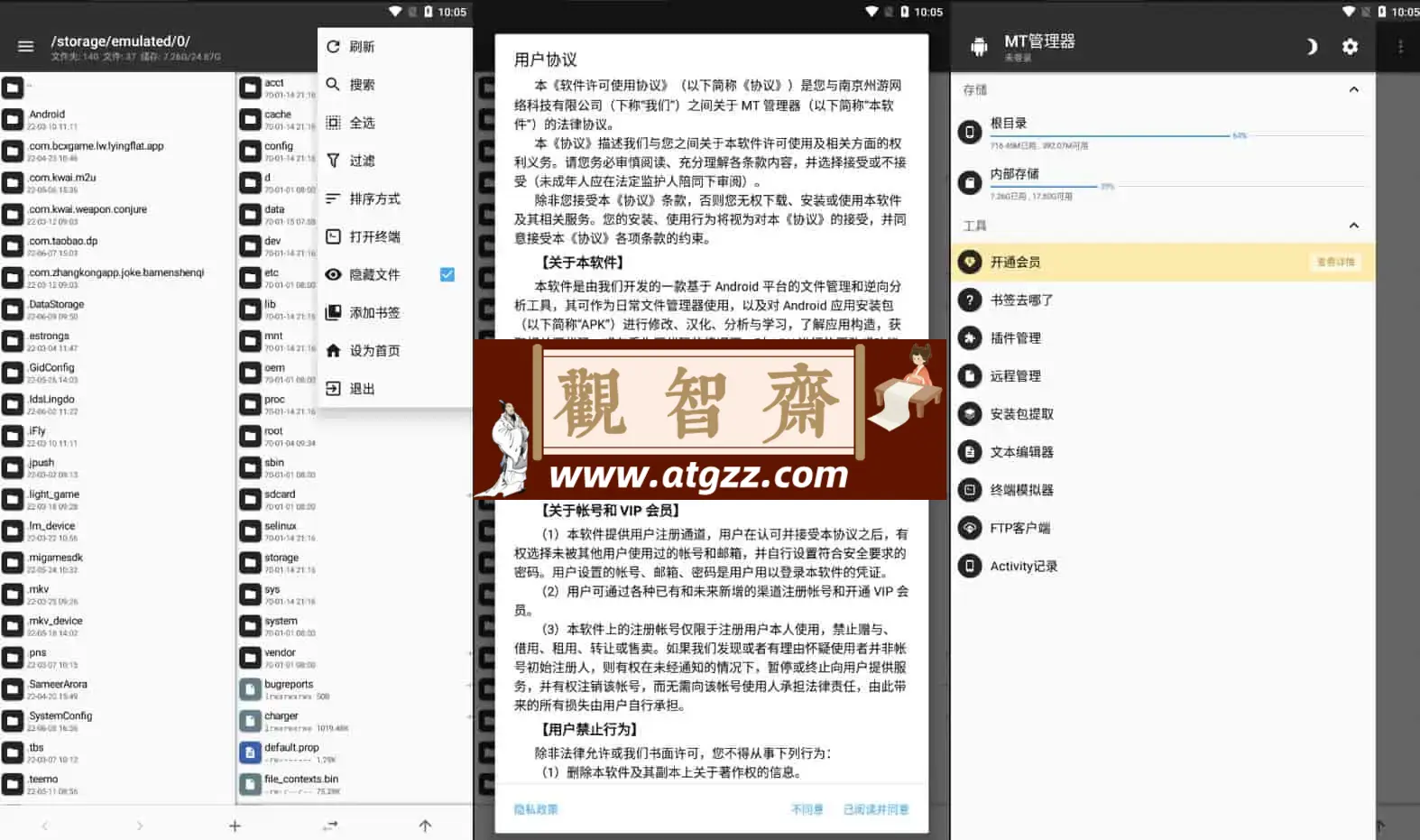This screenshot has width=1420, height=840.
Task: Select 刷新 in the dropdown menu
Action: [x=395, y=47]
